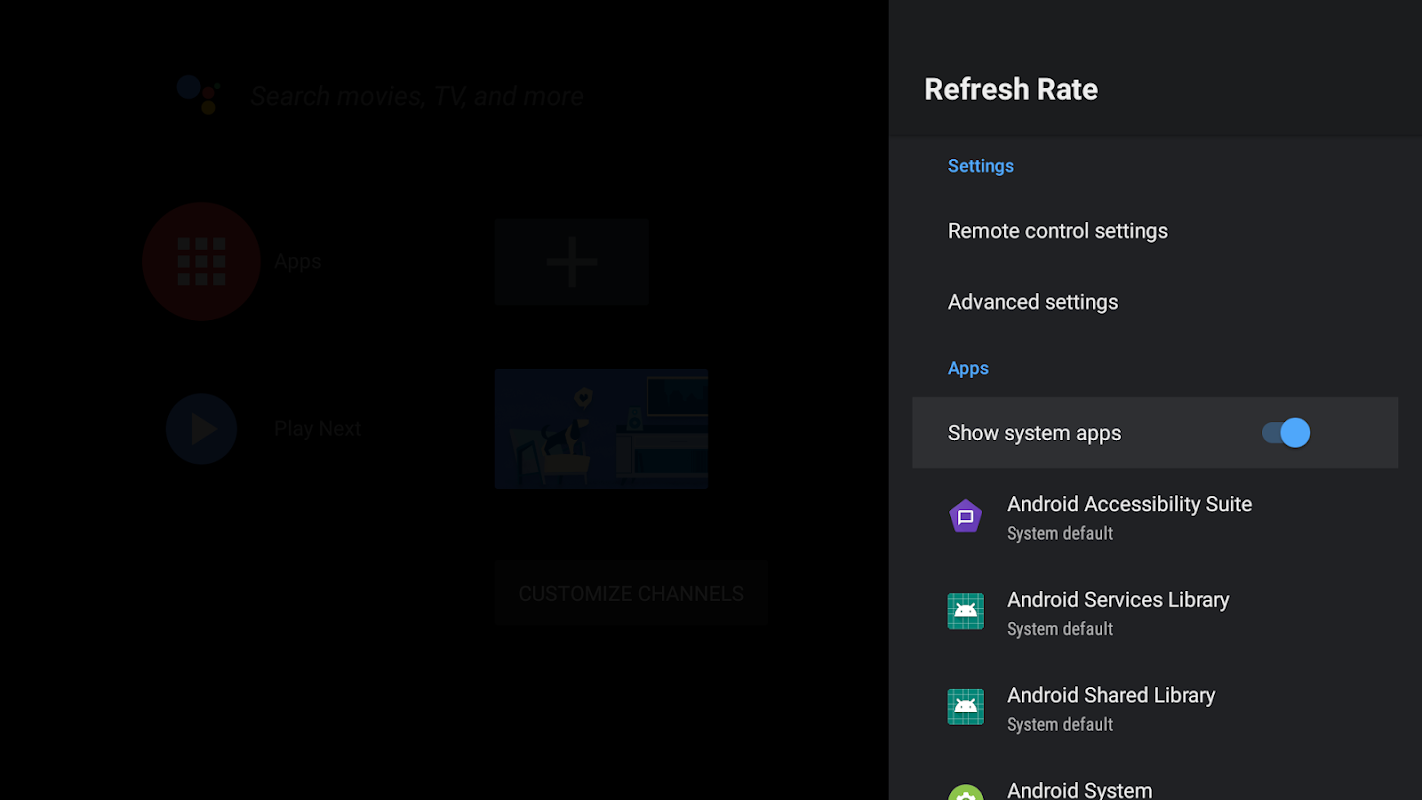
Task: Click the Google Assistant icon
Action: [x=198, y=95]
